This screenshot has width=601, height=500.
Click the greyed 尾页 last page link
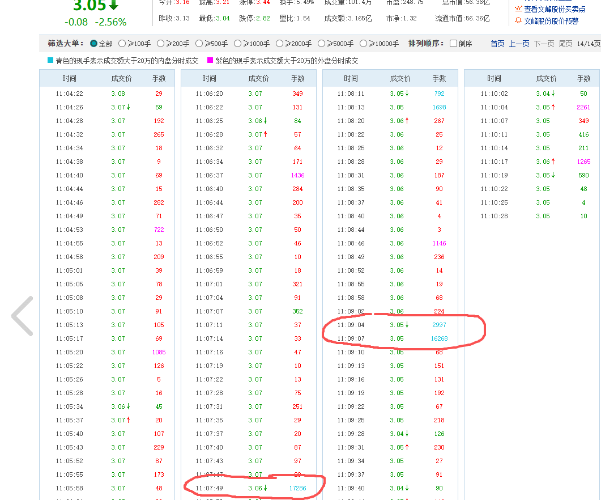tap(565, 44)
